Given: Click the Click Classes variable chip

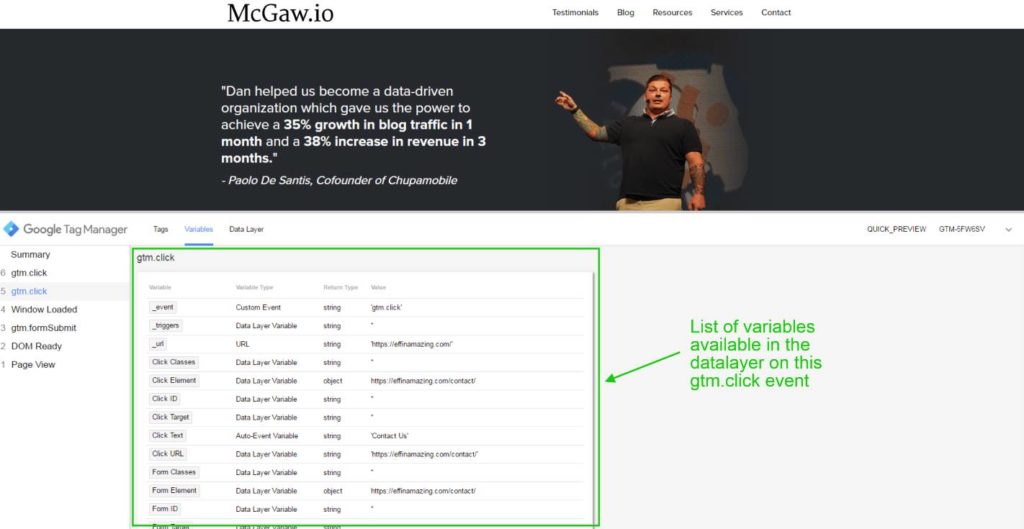Looking at the screenshot, I should (x=174, y=362).
